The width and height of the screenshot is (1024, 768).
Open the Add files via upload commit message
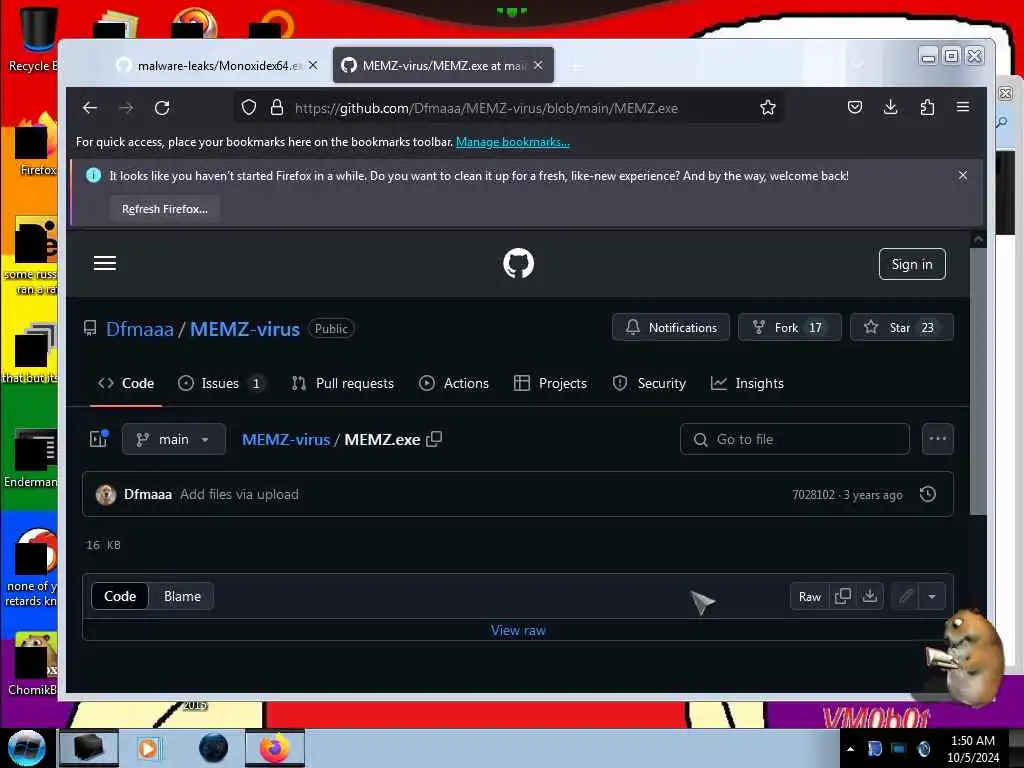[239, 494]
